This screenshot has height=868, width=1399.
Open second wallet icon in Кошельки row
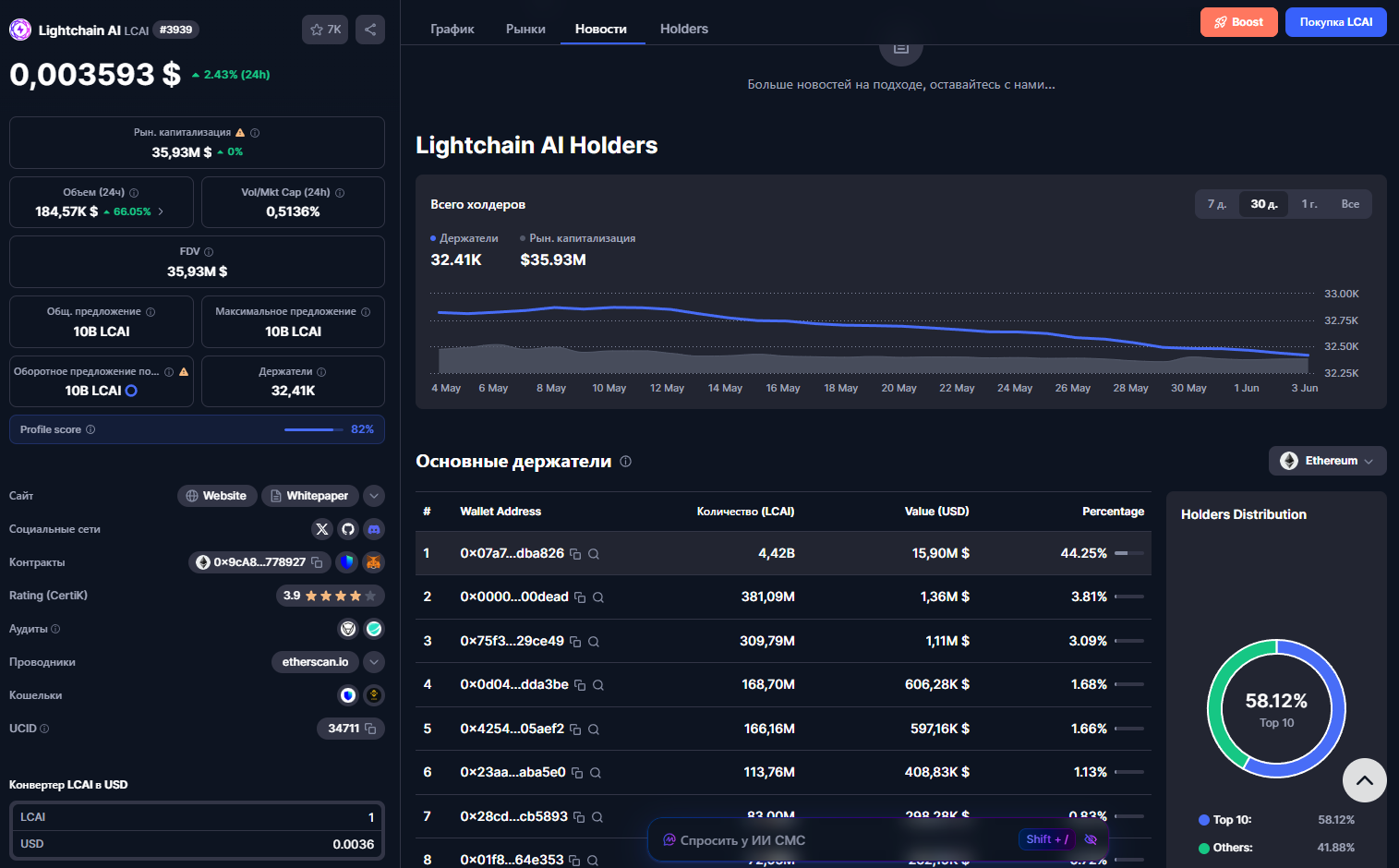(374, 695)
